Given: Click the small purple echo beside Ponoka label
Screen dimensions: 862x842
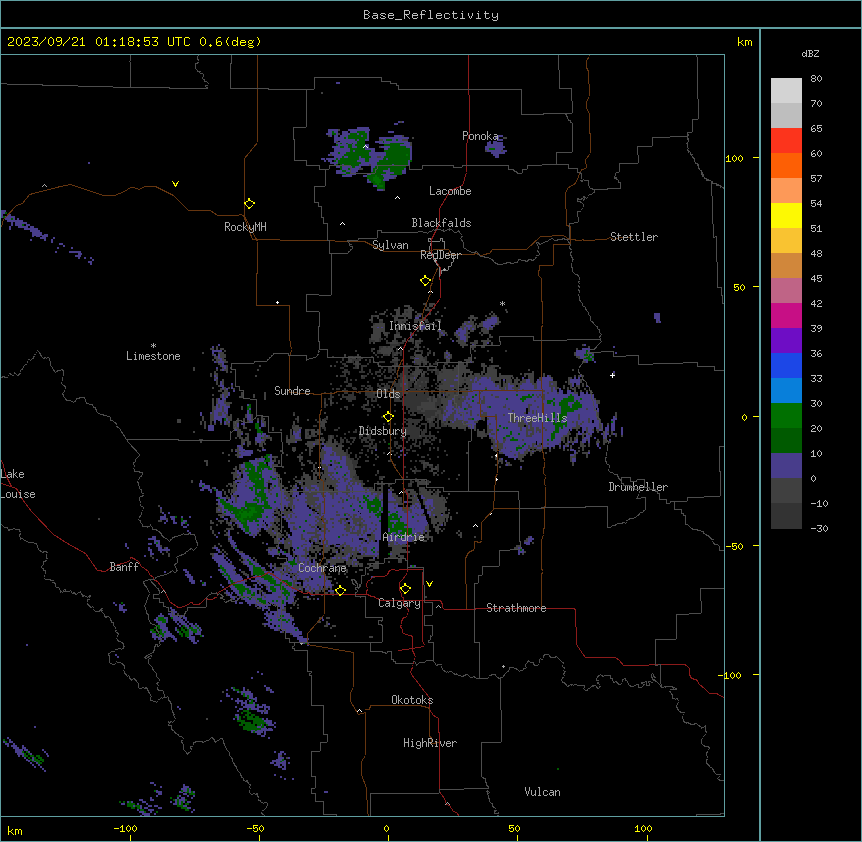Looking at the screenshot, I should pos(495,147).
